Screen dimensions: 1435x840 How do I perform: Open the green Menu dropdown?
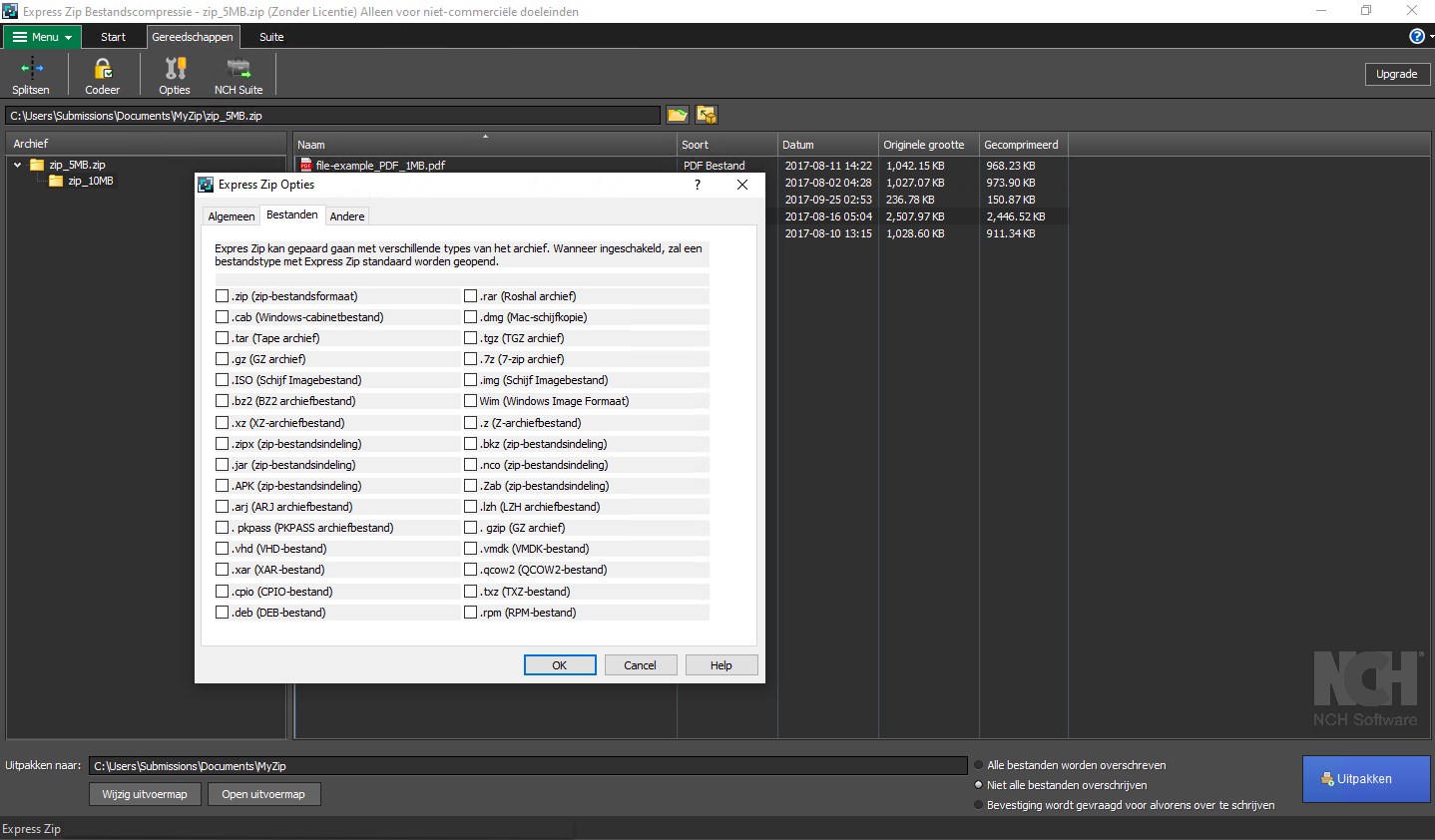coord(42,37)
